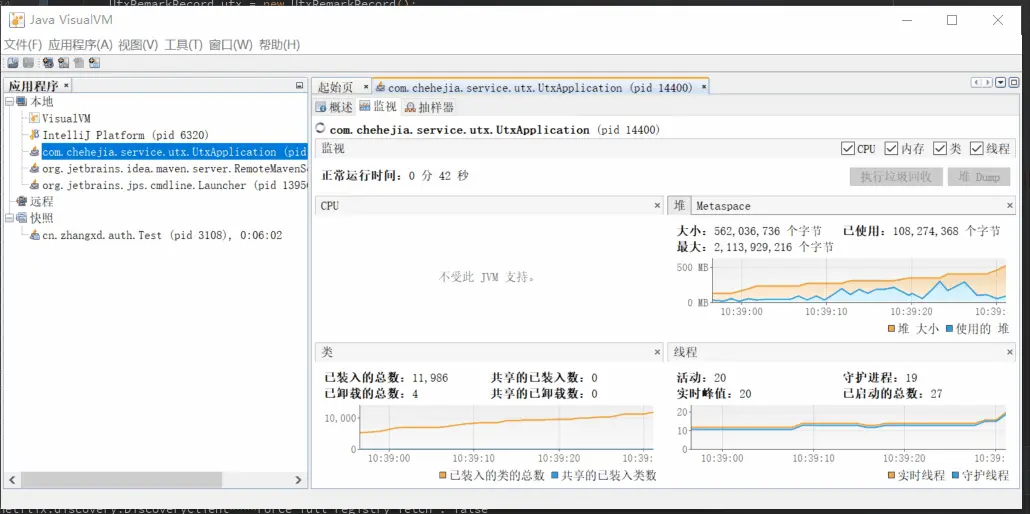
Task: Click the cn.zhangxd.auth.Test snapshot icon
Action: (35, 235)
